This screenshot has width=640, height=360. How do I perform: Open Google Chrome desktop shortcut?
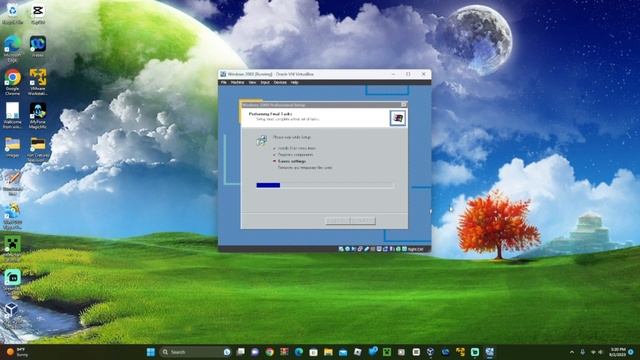pos(12,82)
